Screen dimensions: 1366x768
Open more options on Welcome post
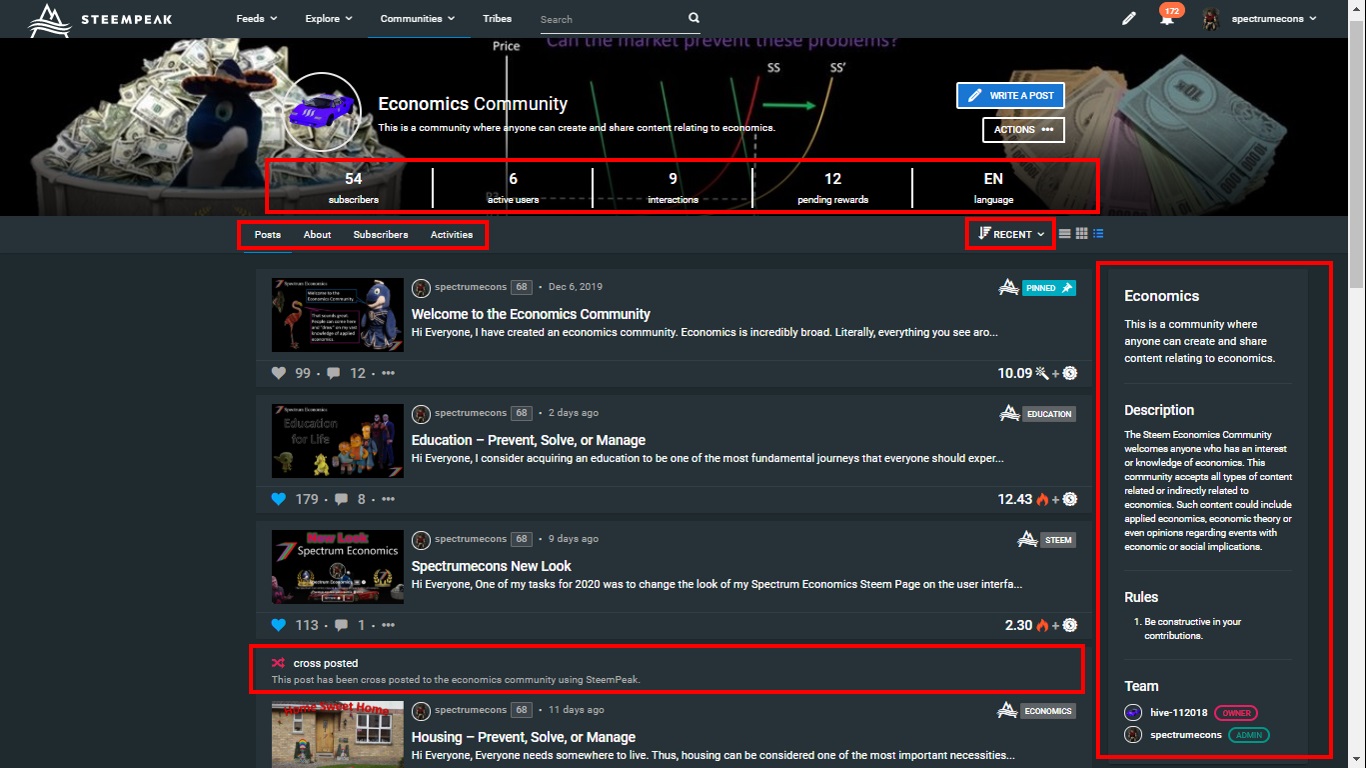[x=388, y=373]
